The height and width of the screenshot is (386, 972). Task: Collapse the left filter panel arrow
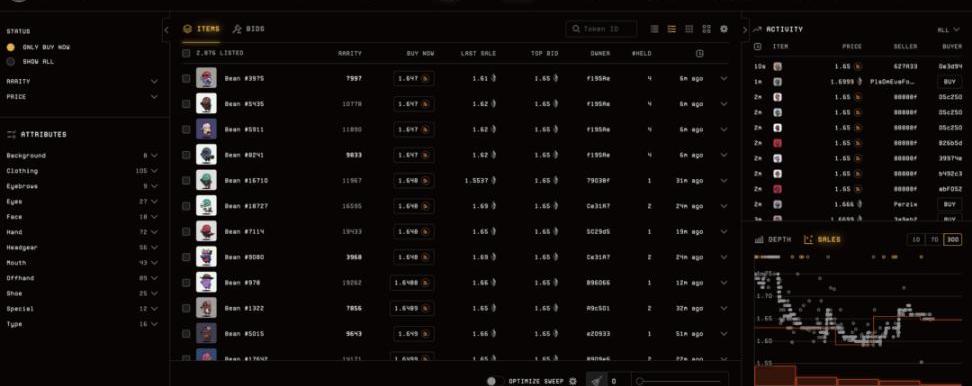(x=166, y=29)
